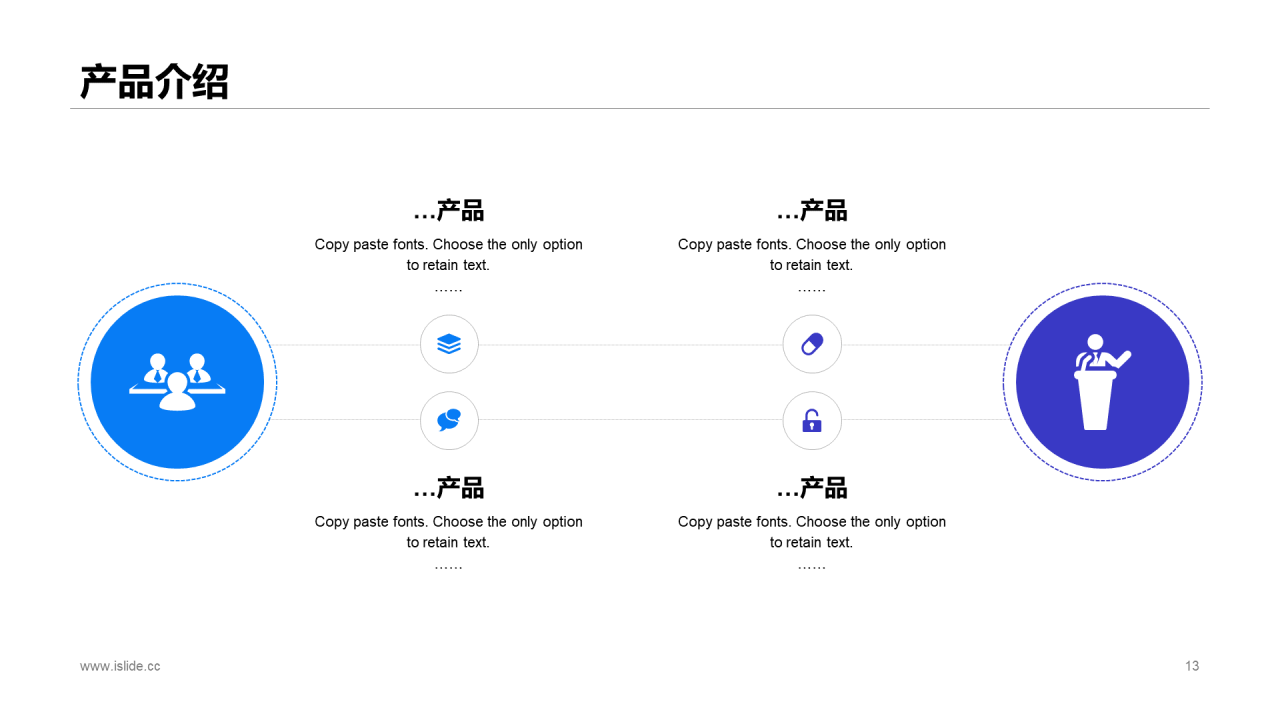Click the top-right …产品 heading
Image resolution: width=1280 pixels, height=720 pixels.
(x=812, y=211)
